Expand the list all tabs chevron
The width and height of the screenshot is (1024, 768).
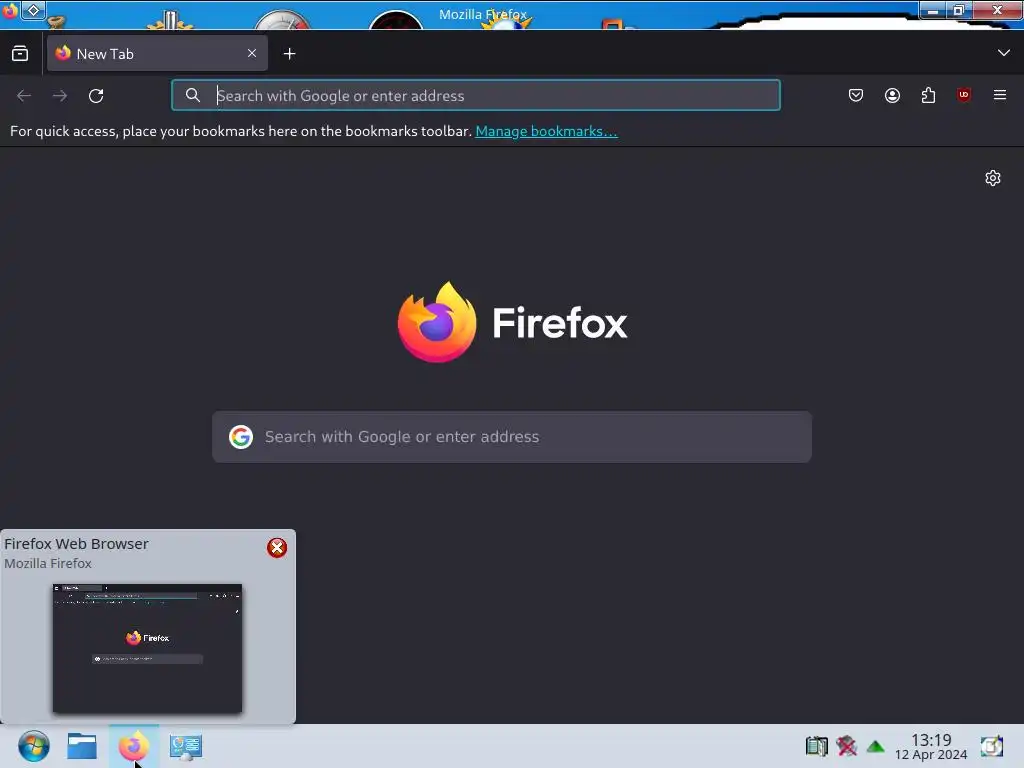[x=1004, y=53]
